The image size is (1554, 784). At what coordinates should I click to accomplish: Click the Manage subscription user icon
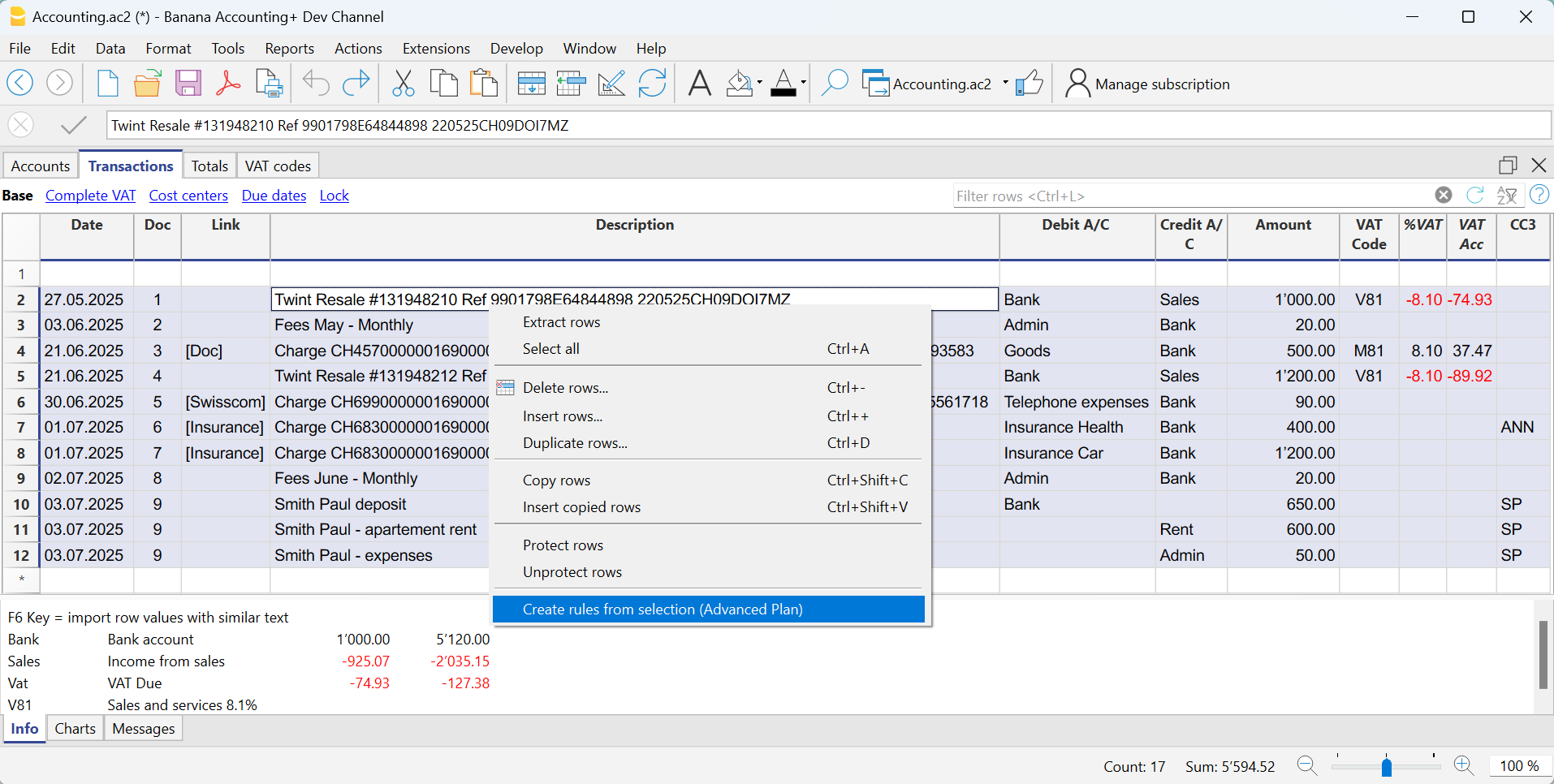tap(1077, 82)
